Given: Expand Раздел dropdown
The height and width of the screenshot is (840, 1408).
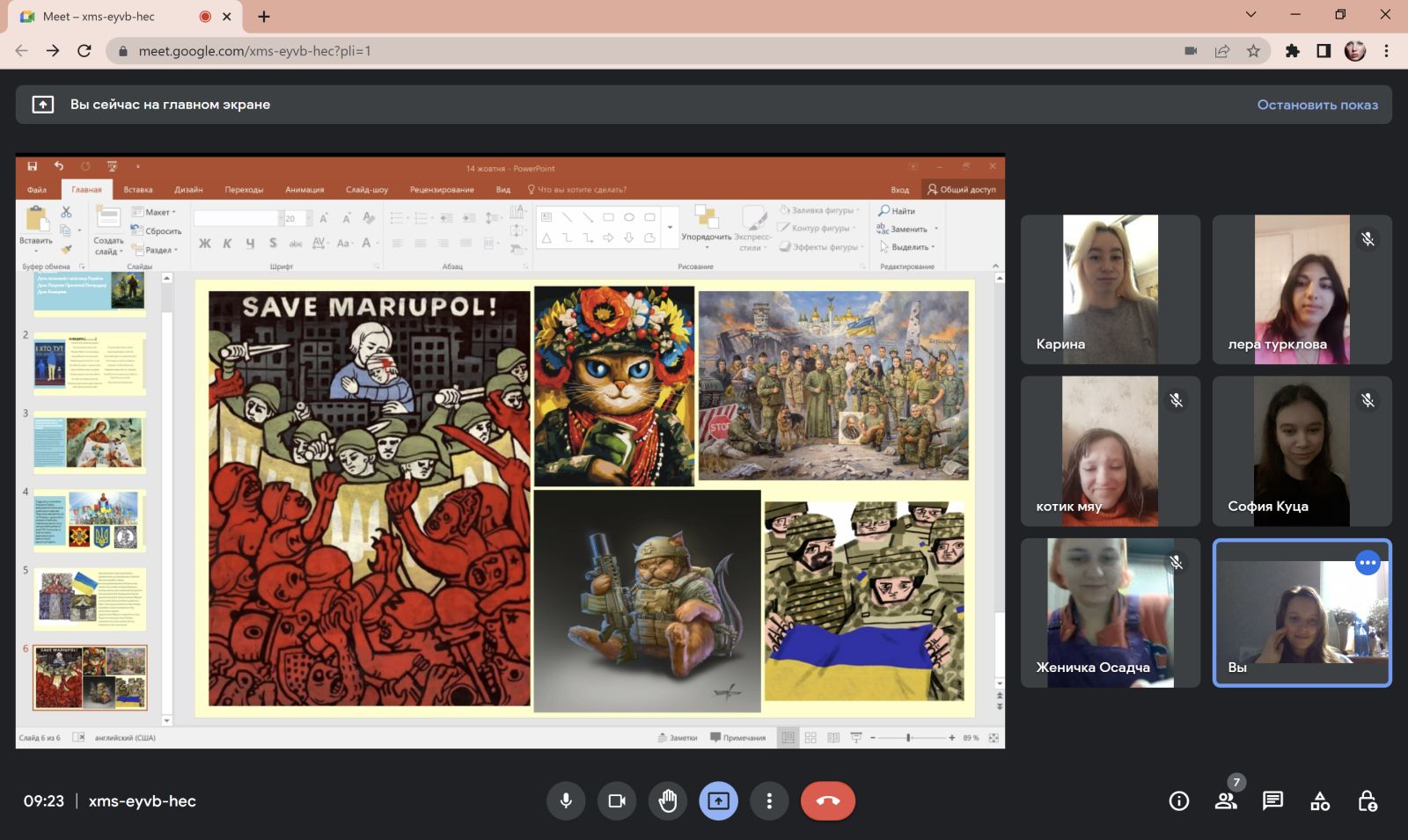Looking at the screenshot, I should [155, 250].
